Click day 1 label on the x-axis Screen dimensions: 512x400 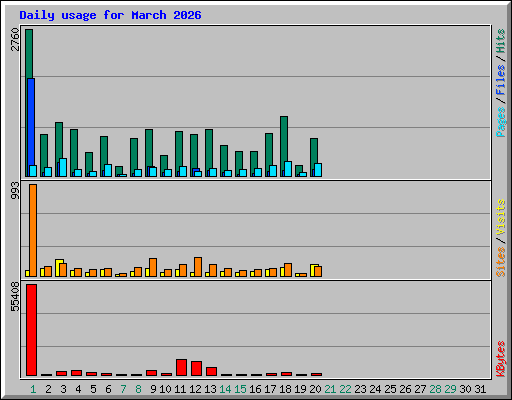pos(33,389)
